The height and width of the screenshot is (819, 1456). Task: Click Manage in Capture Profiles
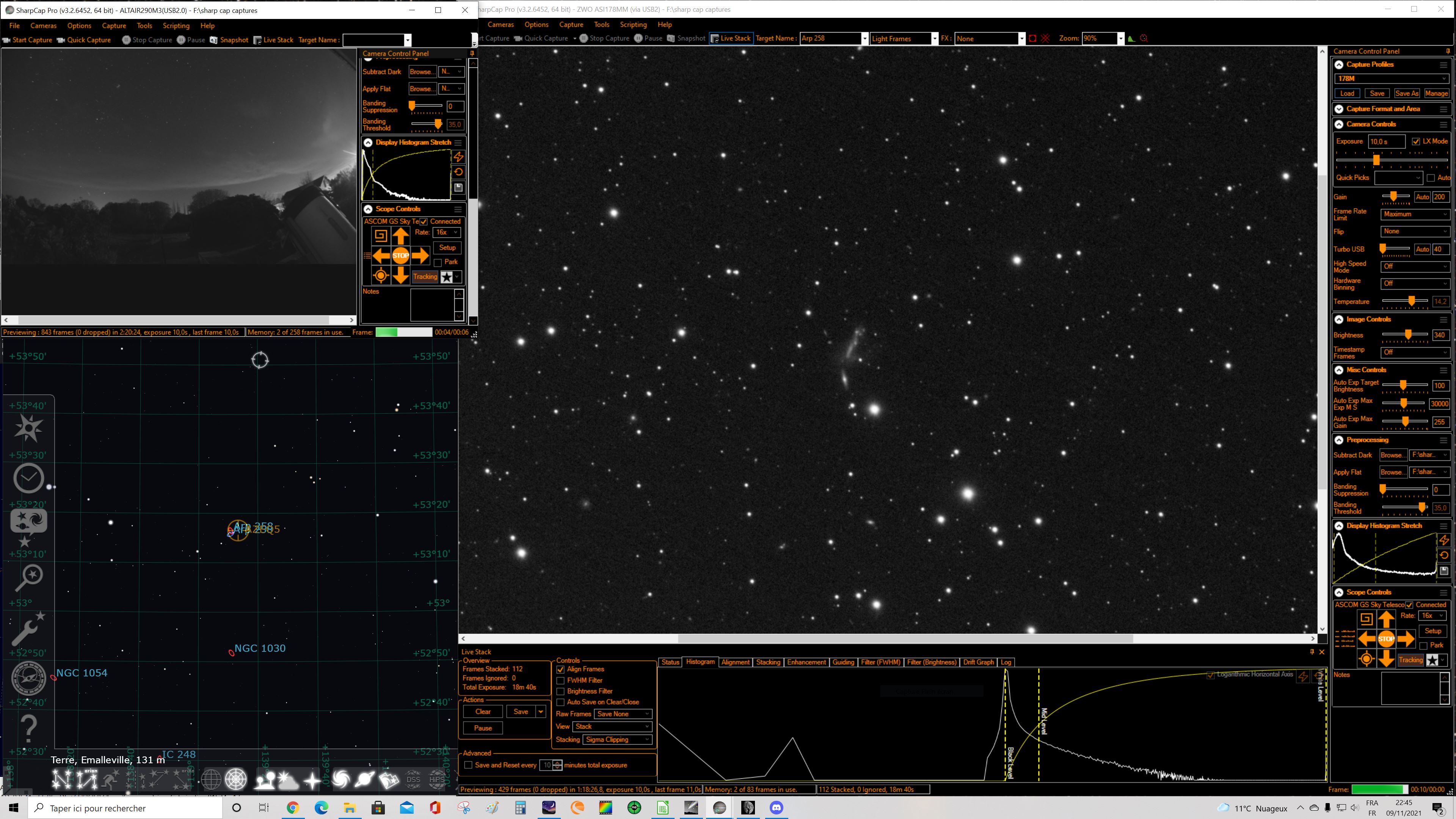coord(1436,93)
